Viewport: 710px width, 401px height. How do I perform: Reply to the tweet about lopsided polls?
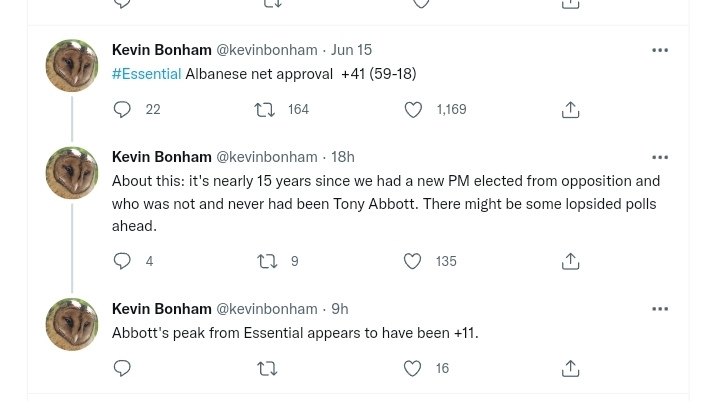point(123,261)
